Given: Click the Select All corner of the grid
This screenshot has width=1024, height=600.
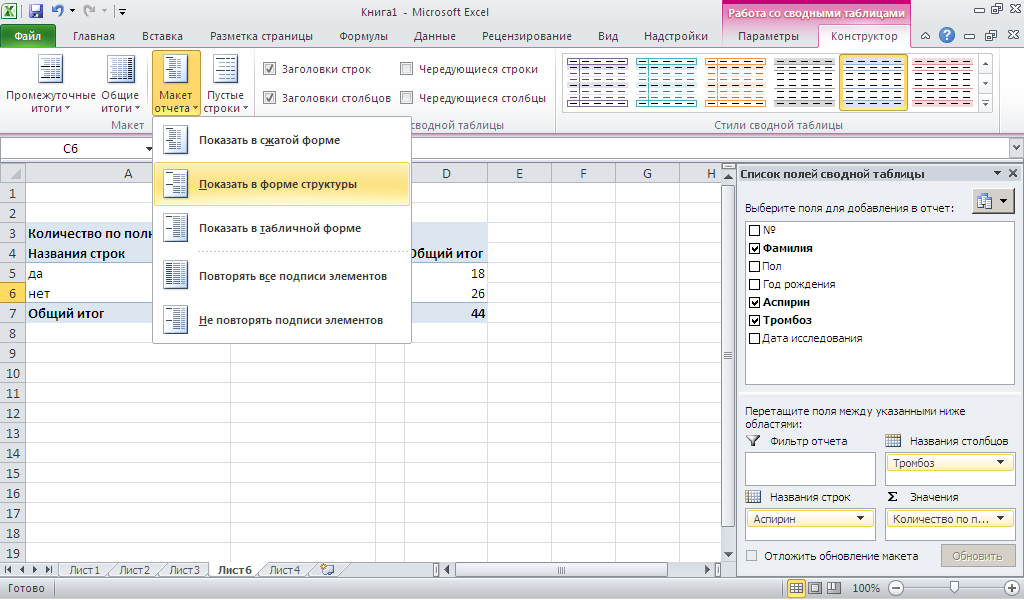Looking at the screenshot, I should pyautogui.click(x=12, y=174).
